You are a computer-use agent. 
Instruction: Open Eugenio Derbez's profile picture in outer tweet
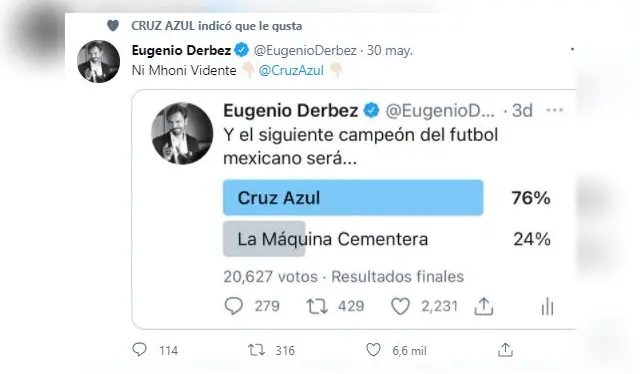point(98,62)
